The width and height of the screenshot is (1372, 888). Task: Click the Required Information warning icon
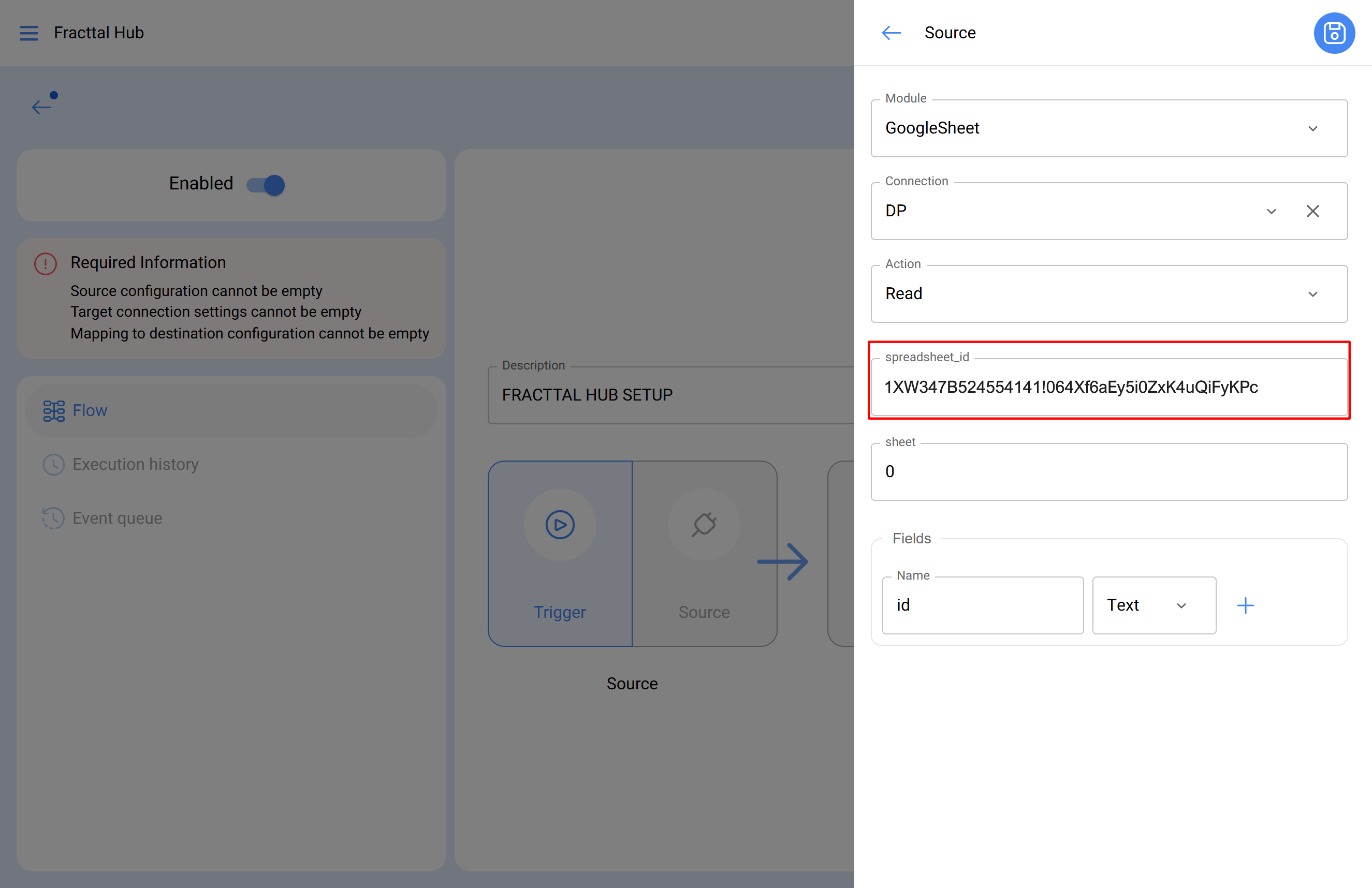(x=45, y=263)
